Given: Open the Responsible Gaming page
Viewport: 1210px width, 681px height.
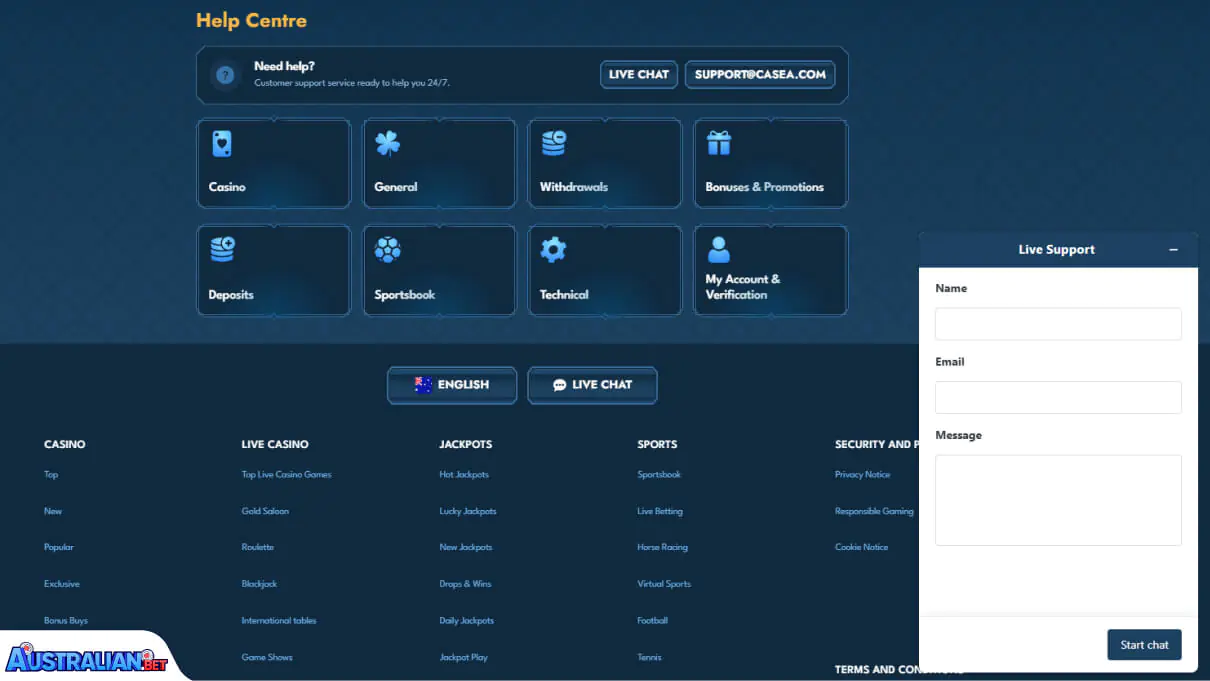Looking at the screenshot, I should 873,510.
